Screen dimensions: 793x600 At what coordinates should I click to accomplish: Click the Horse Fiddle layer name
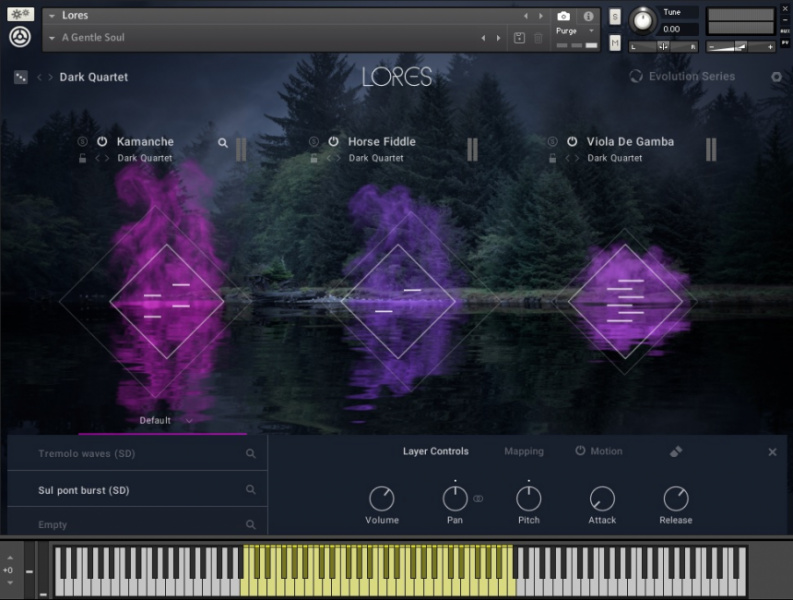tap(382, 142)
